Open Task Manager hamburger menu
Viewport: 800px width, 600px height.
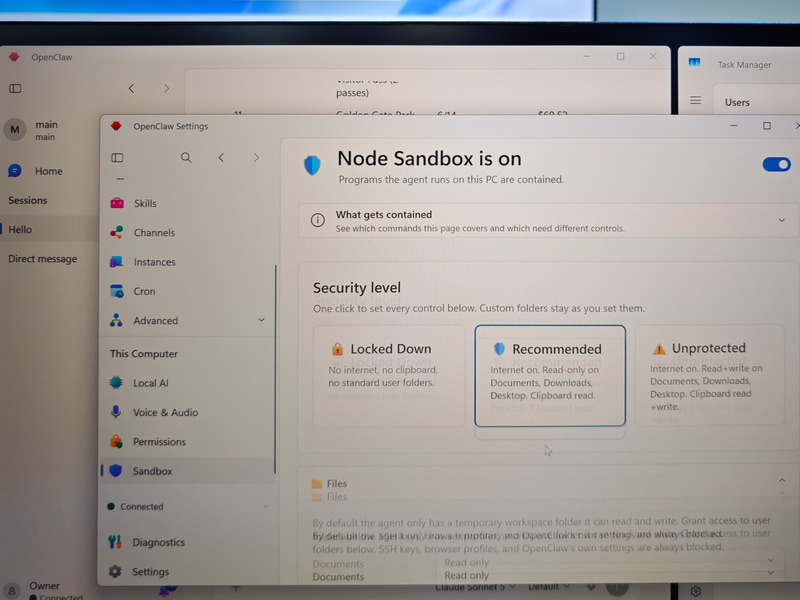(695, 101)
